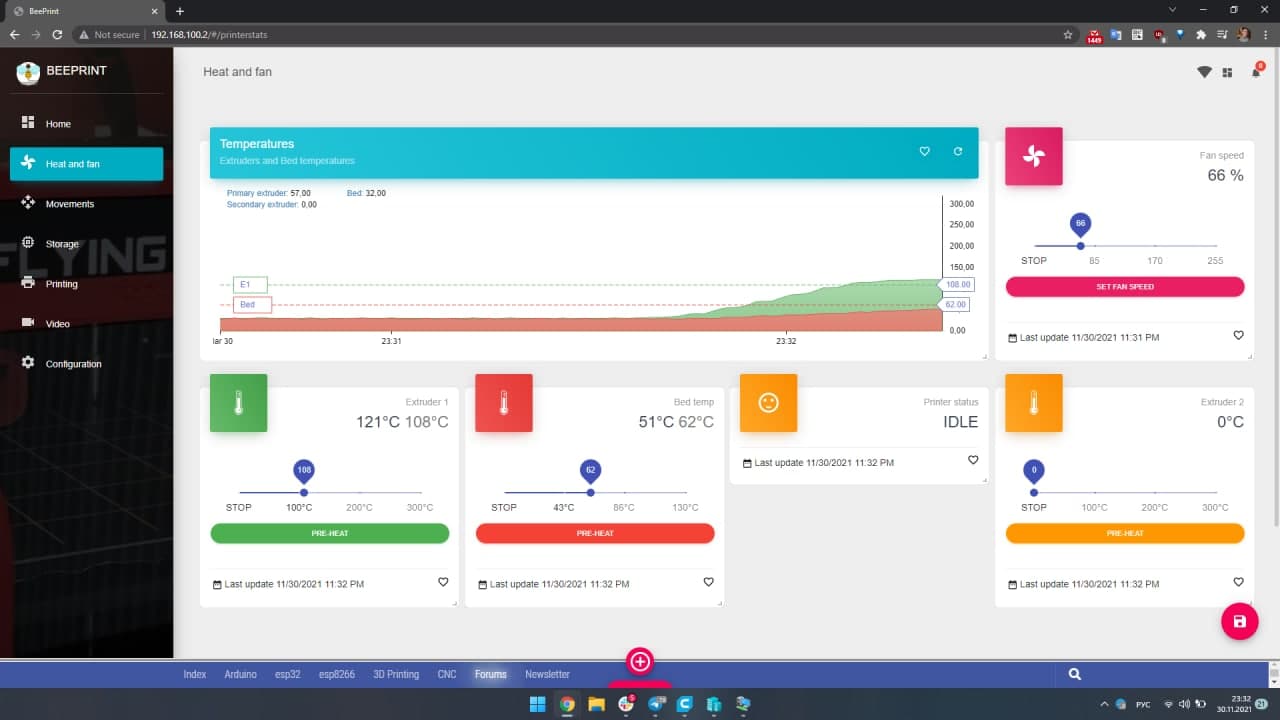The height and width of the screenshot is (720, 1280).
Task: Bookmark this page with the star icon
Action: click(1070, 34)
